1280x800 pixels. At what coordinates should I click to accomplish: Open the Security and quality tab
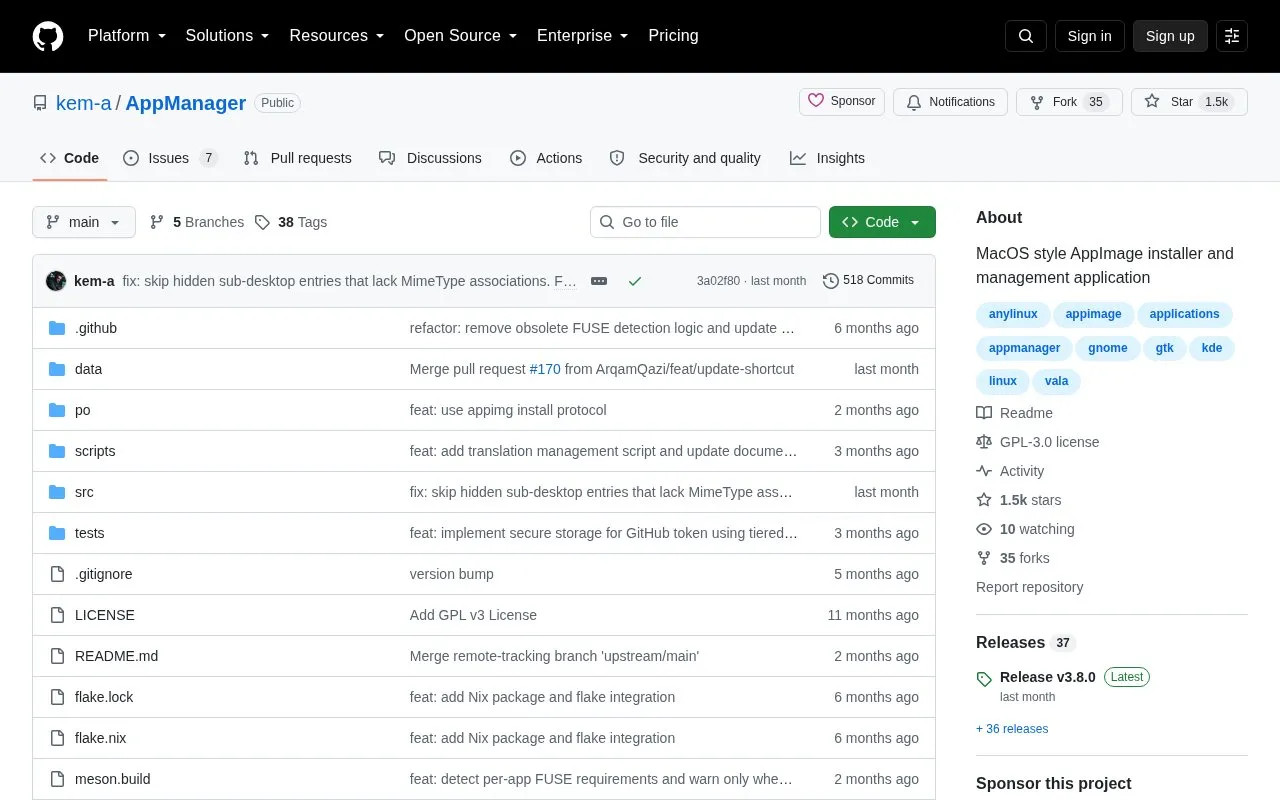click(x=685, y=158)
